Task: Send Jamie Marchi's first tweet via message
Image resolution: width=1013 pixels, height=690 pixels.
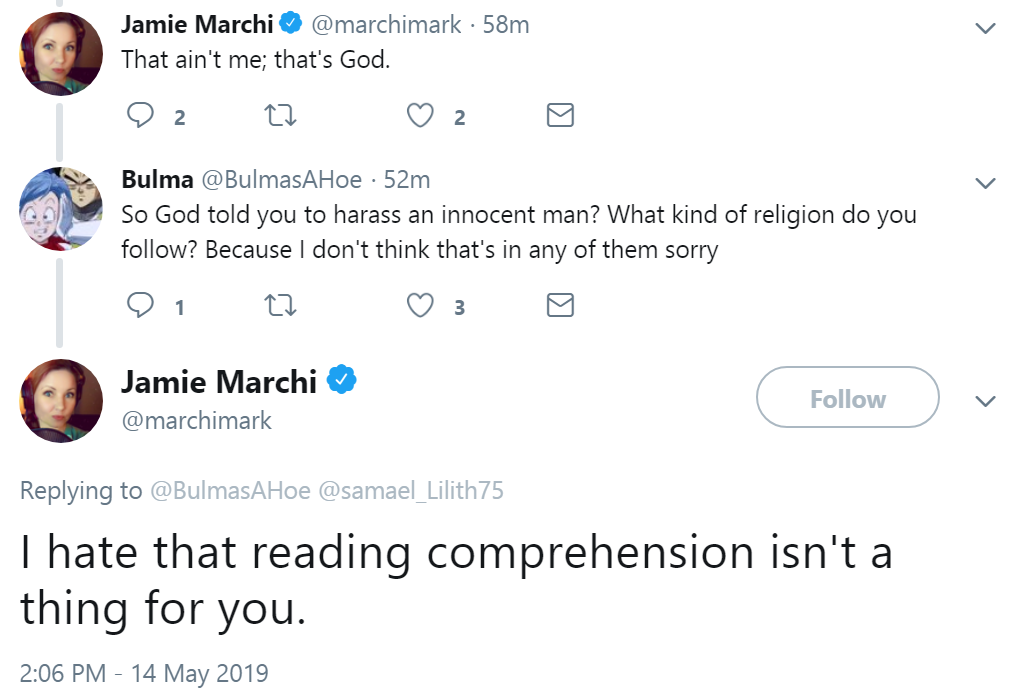Action: (x=560, y=117)
